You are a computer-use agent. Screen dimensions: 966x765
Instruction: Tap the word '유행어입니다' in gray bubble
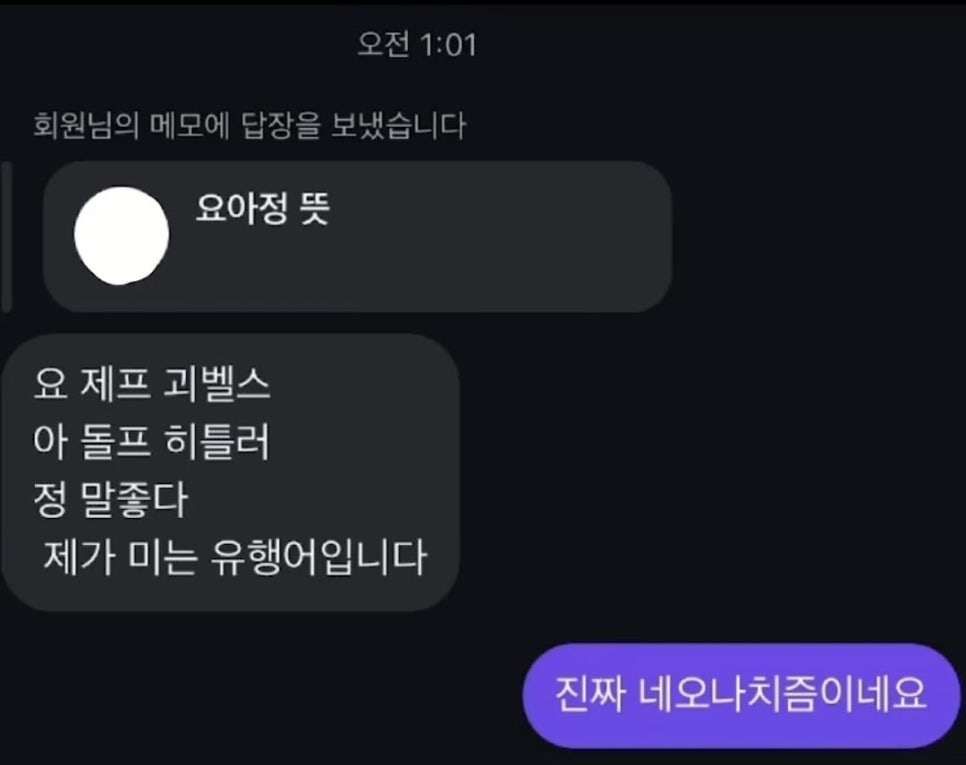point(319,557)
